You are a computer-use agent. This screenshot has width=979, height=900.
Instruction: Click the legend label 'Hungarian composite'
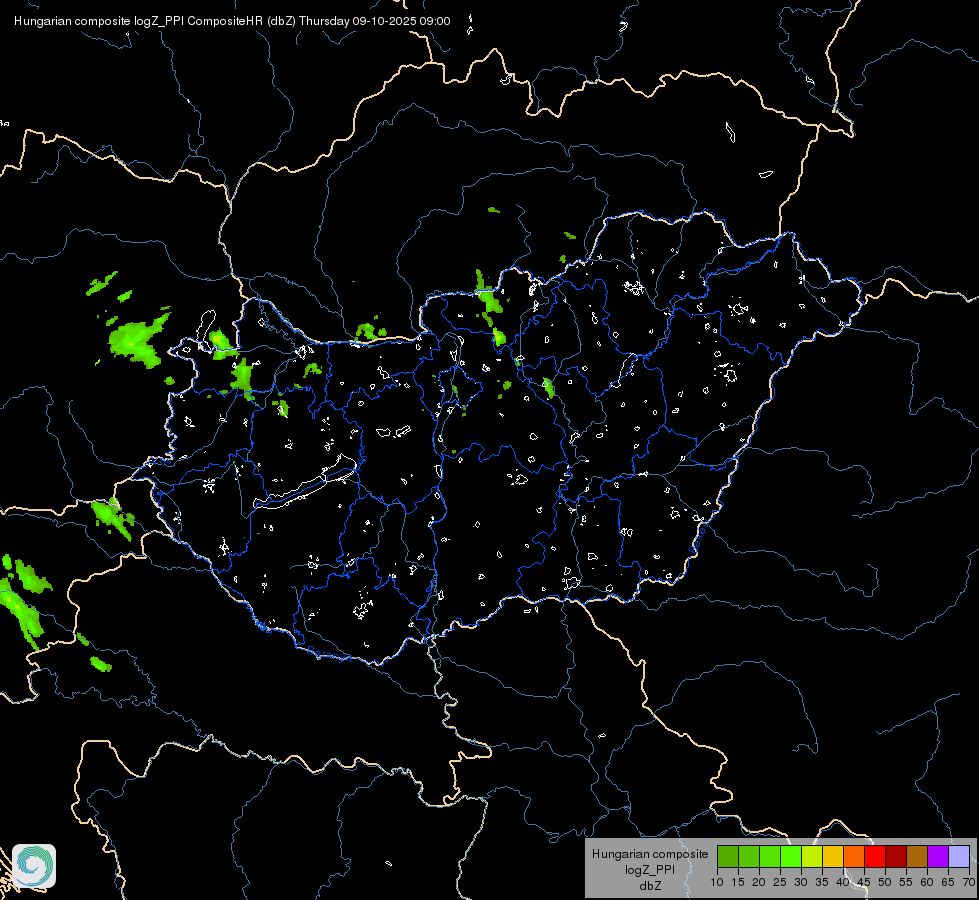pyautogui.click(x=650, y=854)
